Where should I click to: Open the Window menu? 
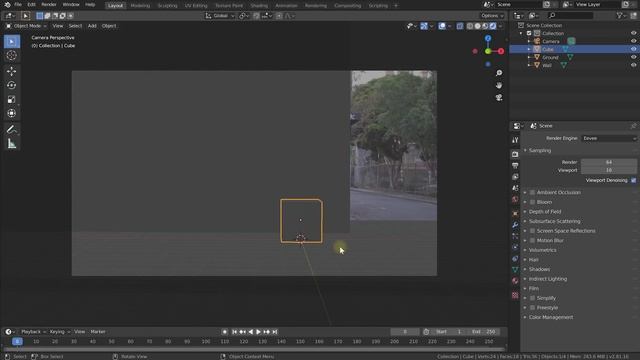click(71, 4)
